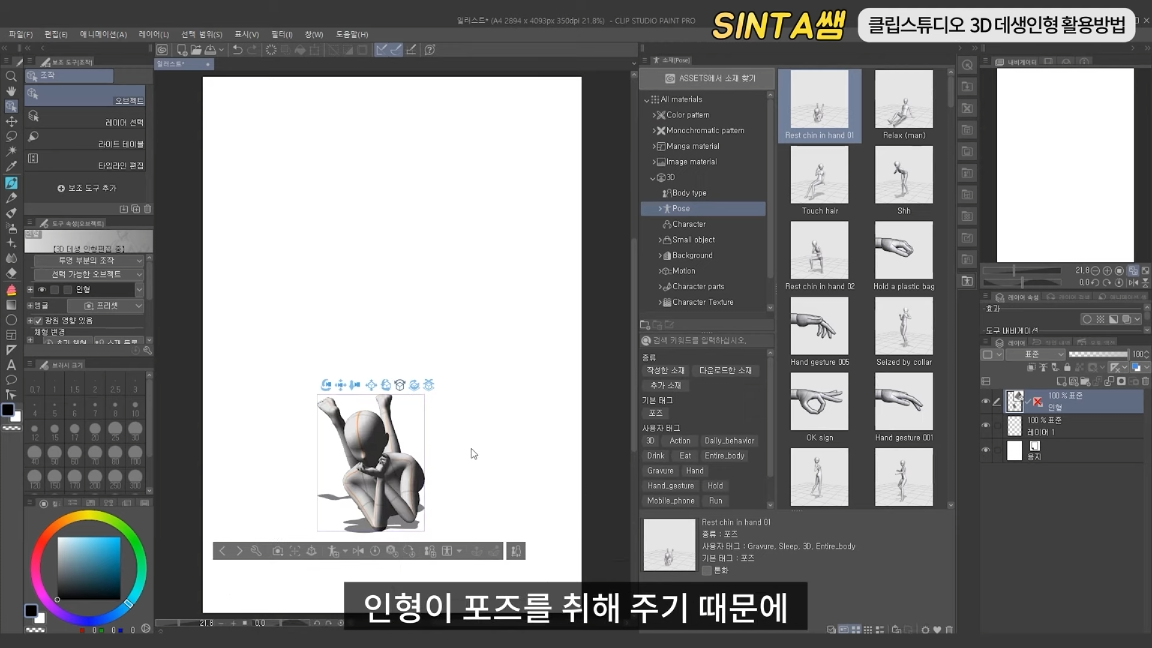Open 도움말(H) menu
Screen dimensions: 1152x648
[352, 35]
